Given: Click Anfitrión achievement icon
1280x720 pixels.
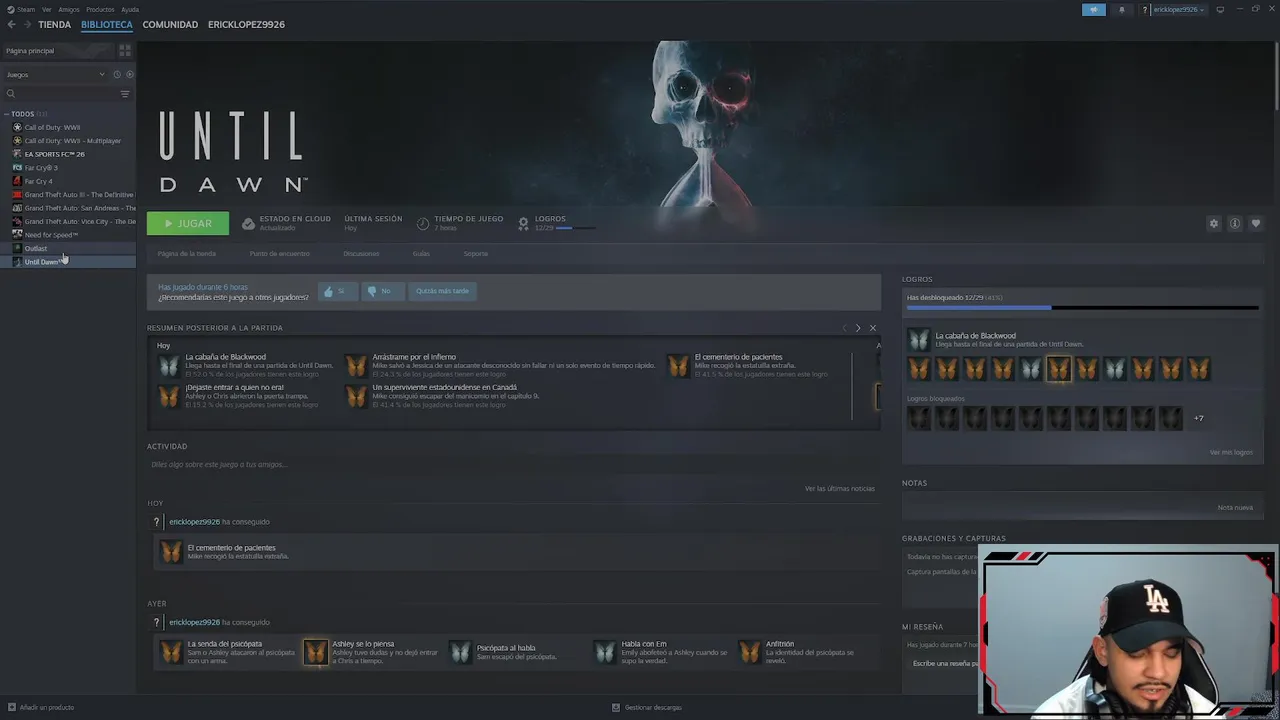Looking at the screenshot, I should tap(749, 652).
